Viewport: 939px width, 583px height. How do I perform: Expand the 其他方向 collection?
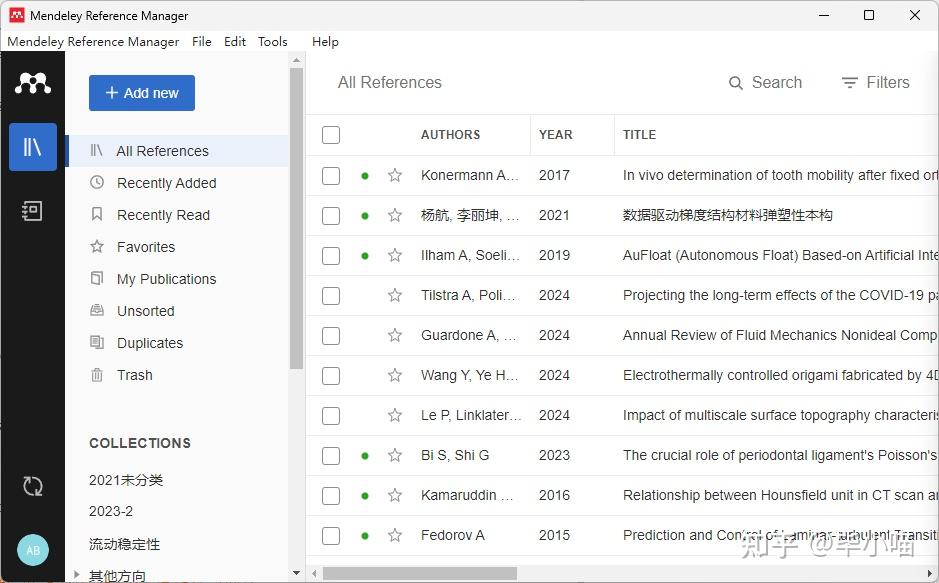77,575
